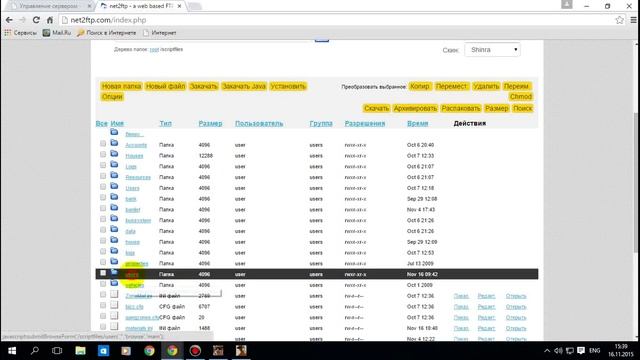Tick checkbox for the Oct 6 20:40 folder
Viewport: 640px width, 360px height.
coord(103,144)
